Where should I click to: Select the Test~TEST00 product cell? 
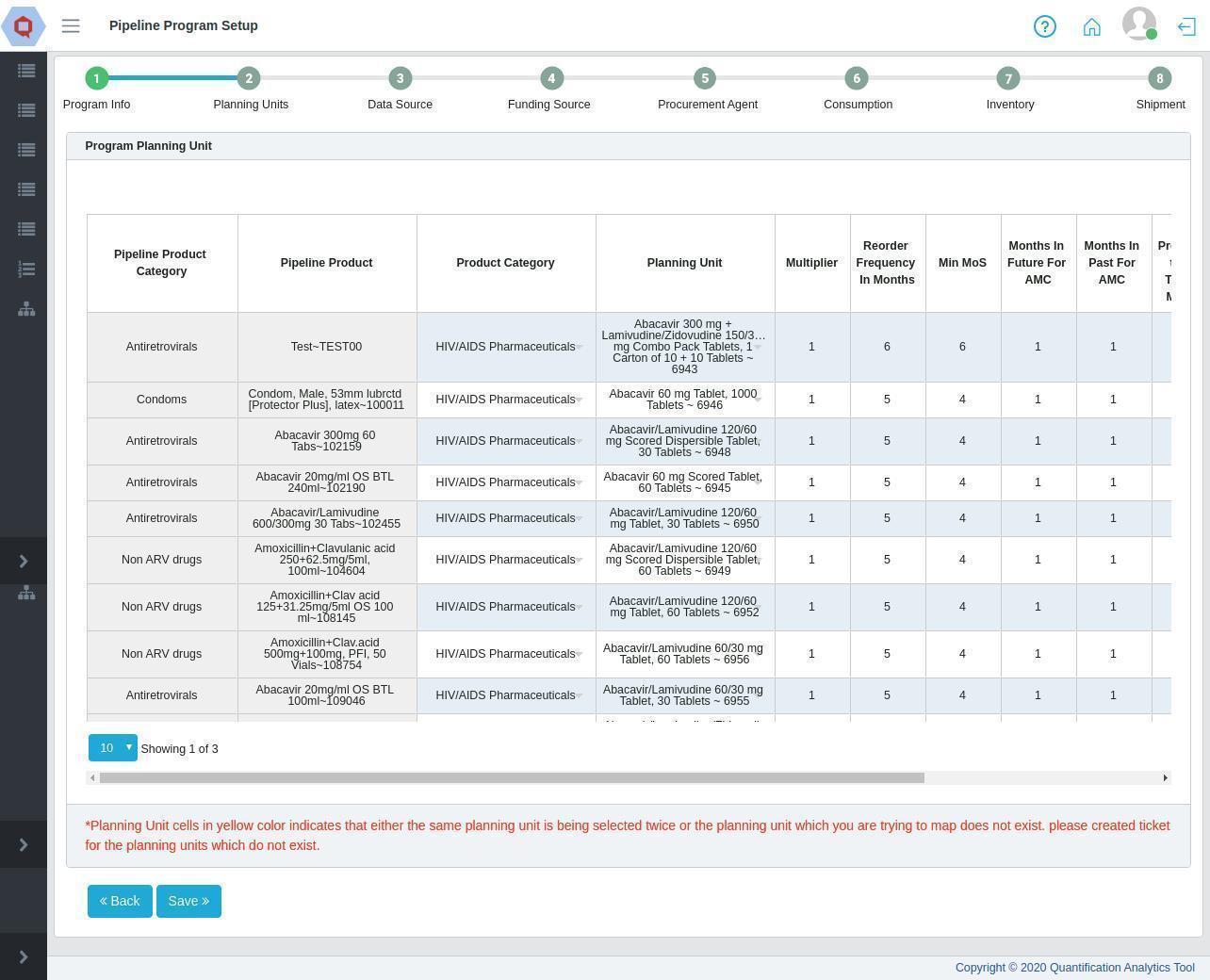pyautogui.click(x=327, y=347)
